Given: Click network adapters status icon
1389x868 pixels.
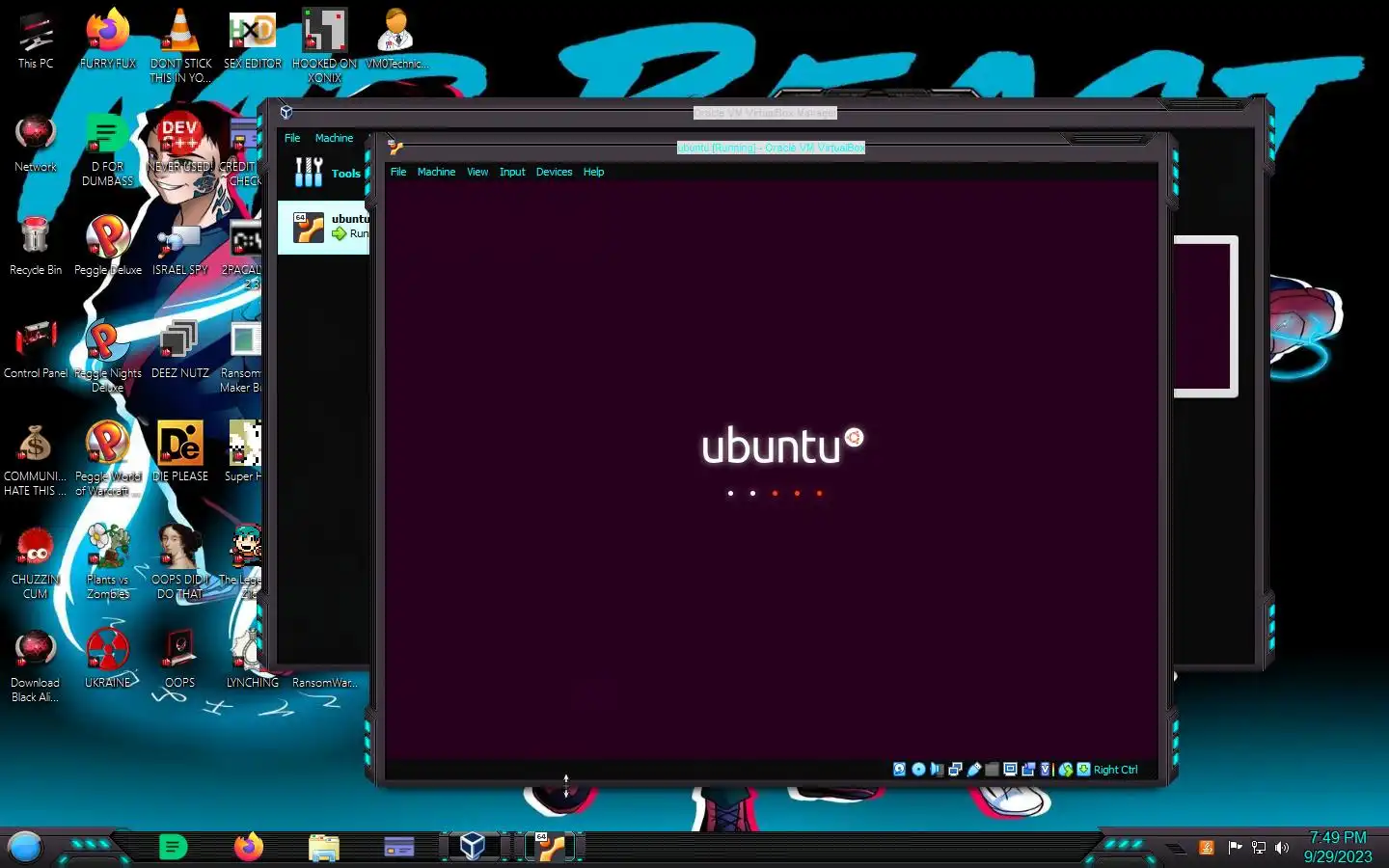Looking at the screenshot, I should 955,770.
